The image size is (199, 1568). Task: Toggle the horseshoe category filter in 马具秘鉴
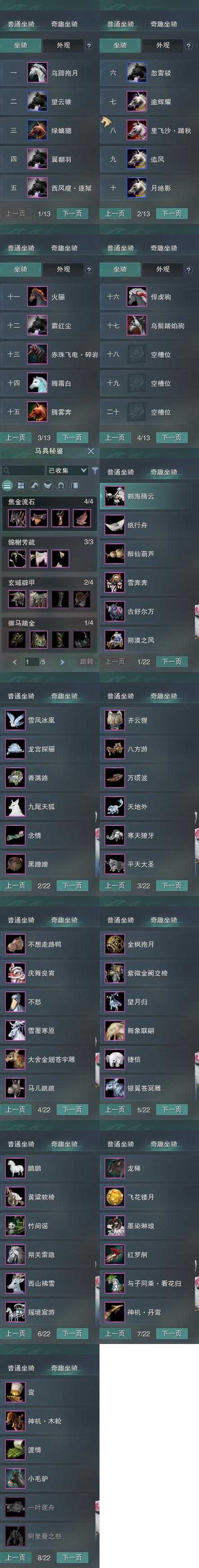coord(62,486)
